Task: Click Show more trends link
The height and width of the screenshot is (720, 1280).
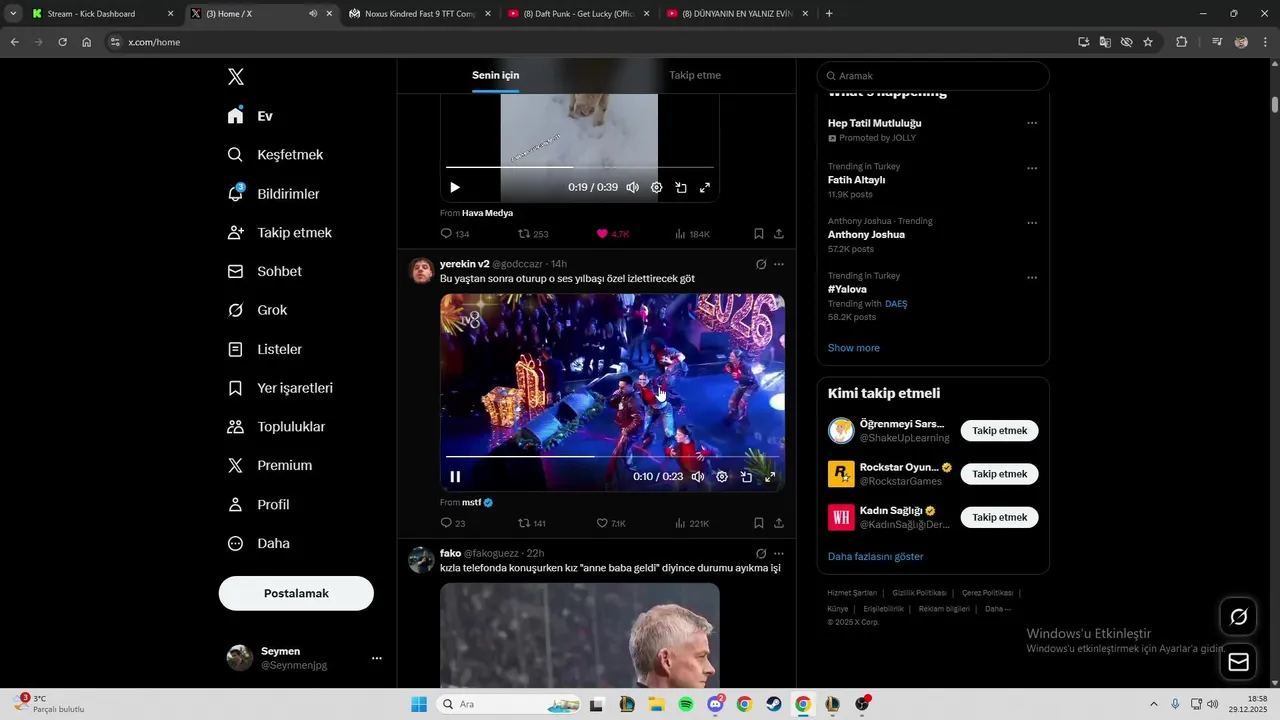Action: coord(854,348)
